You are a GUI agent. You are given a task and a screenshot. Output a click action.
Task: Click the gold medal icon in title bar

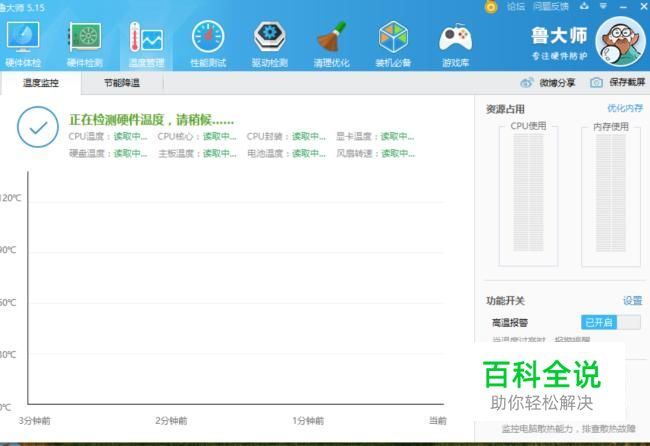tap(491, 7)
